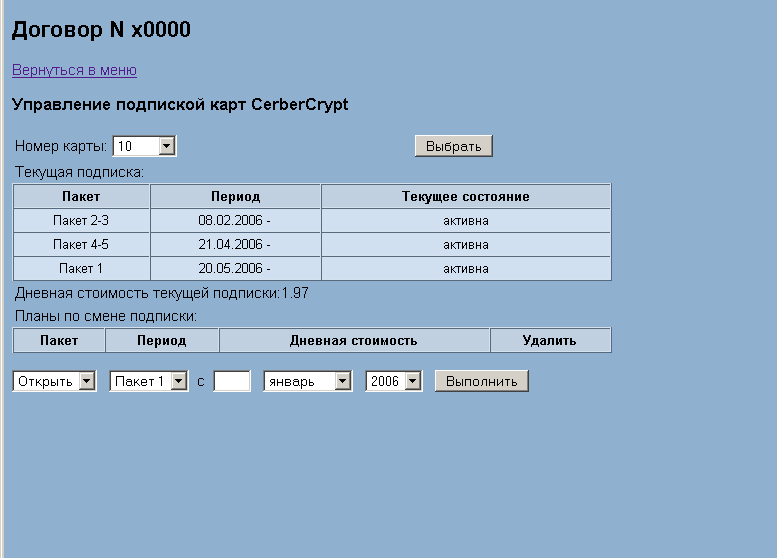Click the 'Договор N x0000' heading
The height and width of the screenshot is (558, 777).
tap(101, 31)
